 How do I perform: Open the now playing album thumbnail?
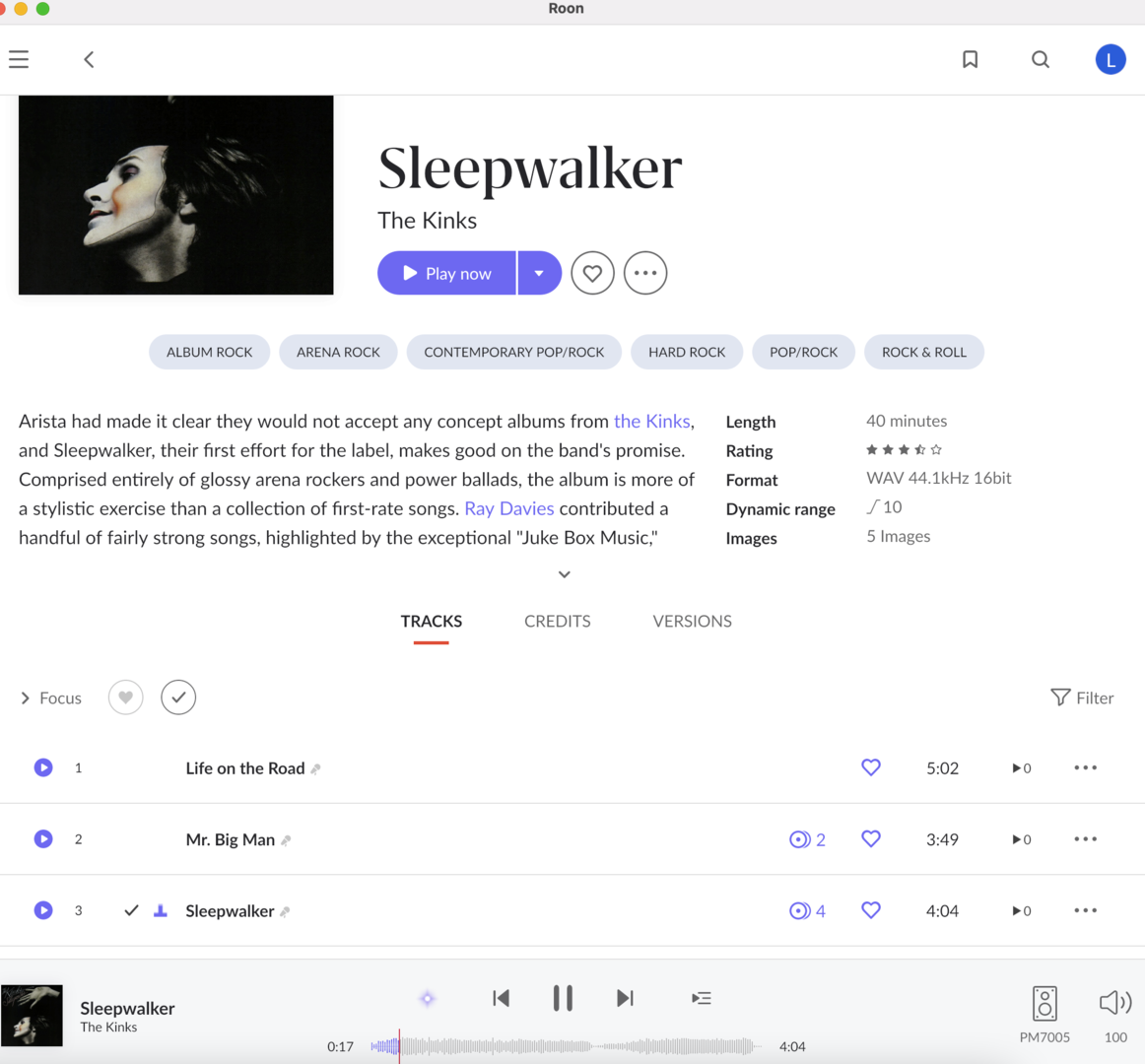coord(32,1016)
